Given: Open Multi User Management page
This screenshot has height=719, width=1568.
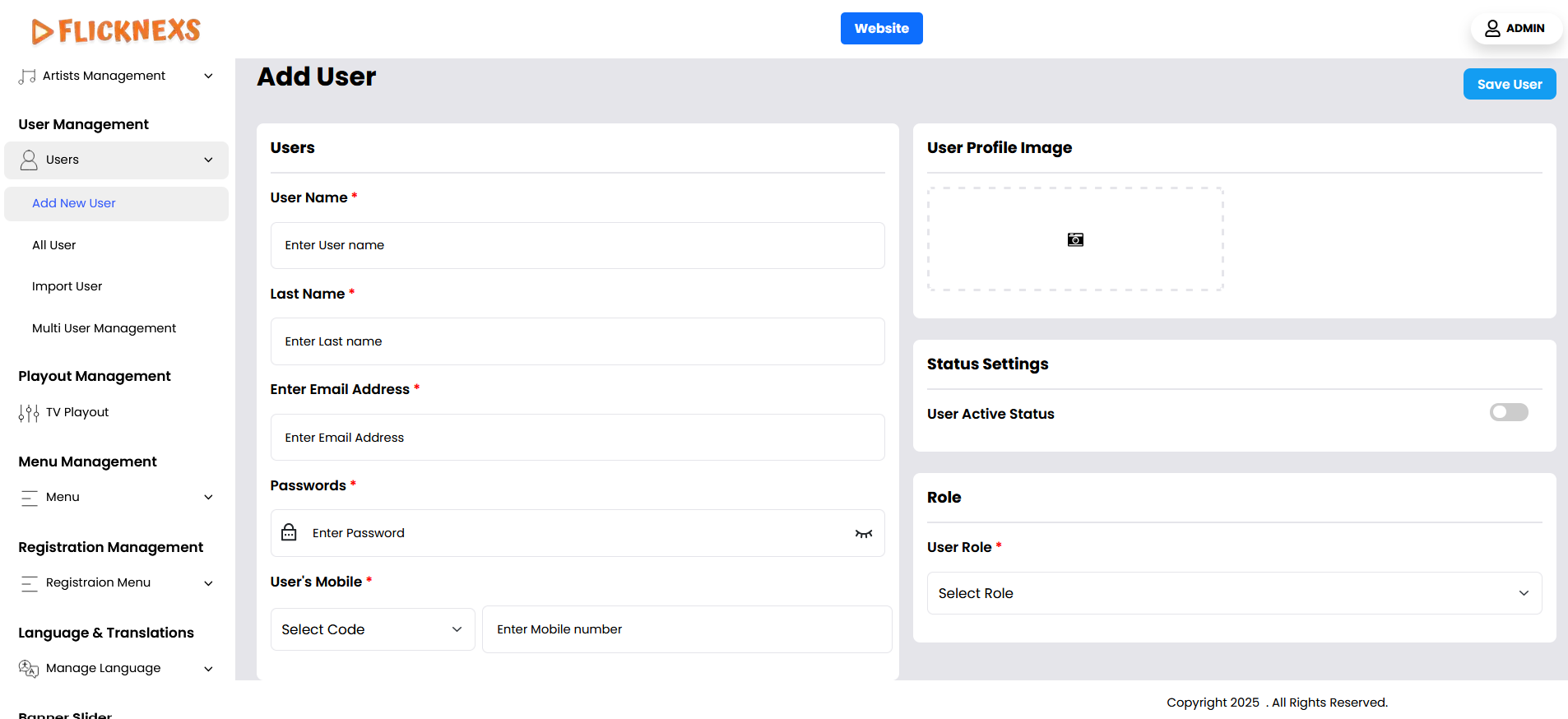Looking at the screenshot, I should (x=104, y=328).
